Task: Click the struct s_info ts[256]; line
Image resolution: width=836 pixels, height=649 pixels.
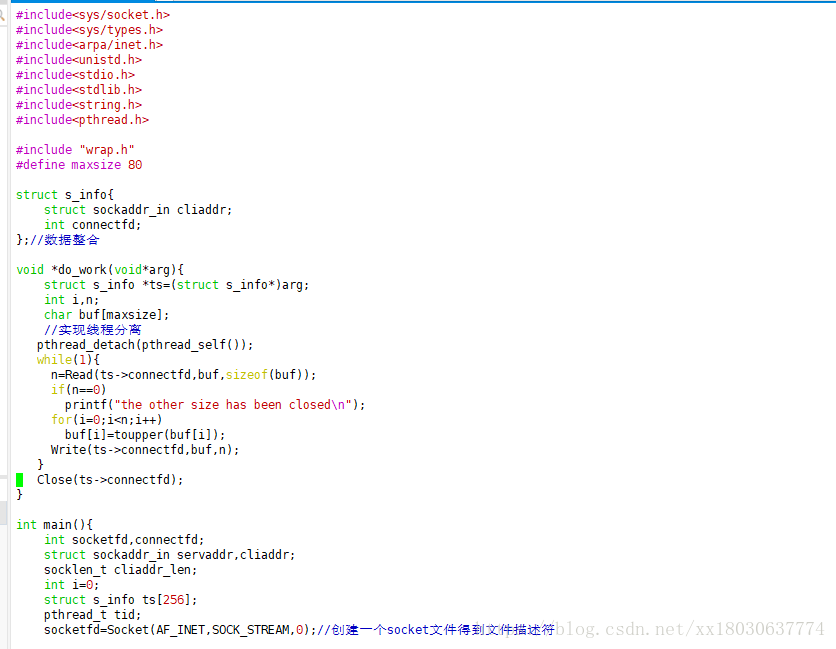Action: click(120, 600)
